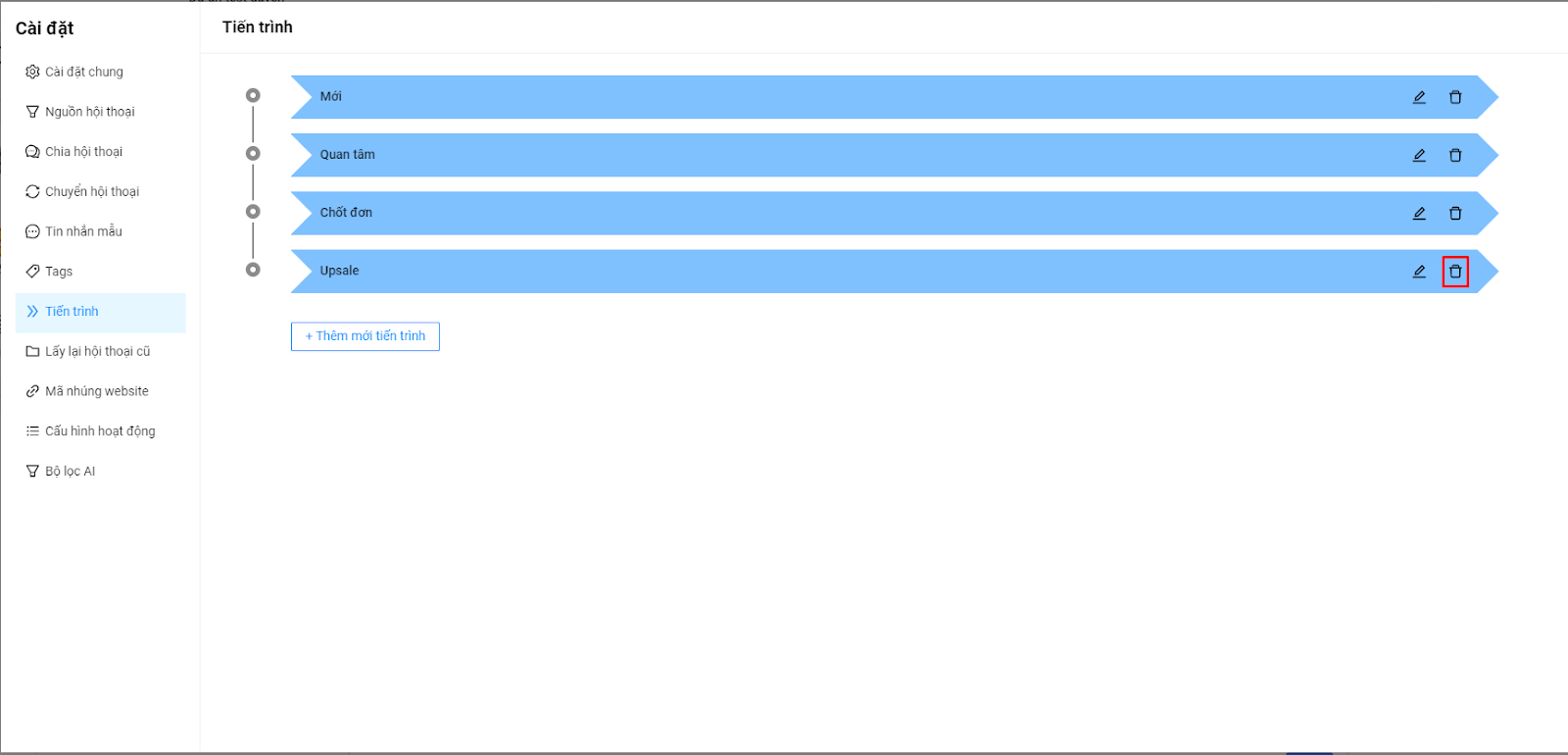Screen dimensions: 1568x755
Task: Open Bộ lọc AI settings
Action: coord(71,472)
